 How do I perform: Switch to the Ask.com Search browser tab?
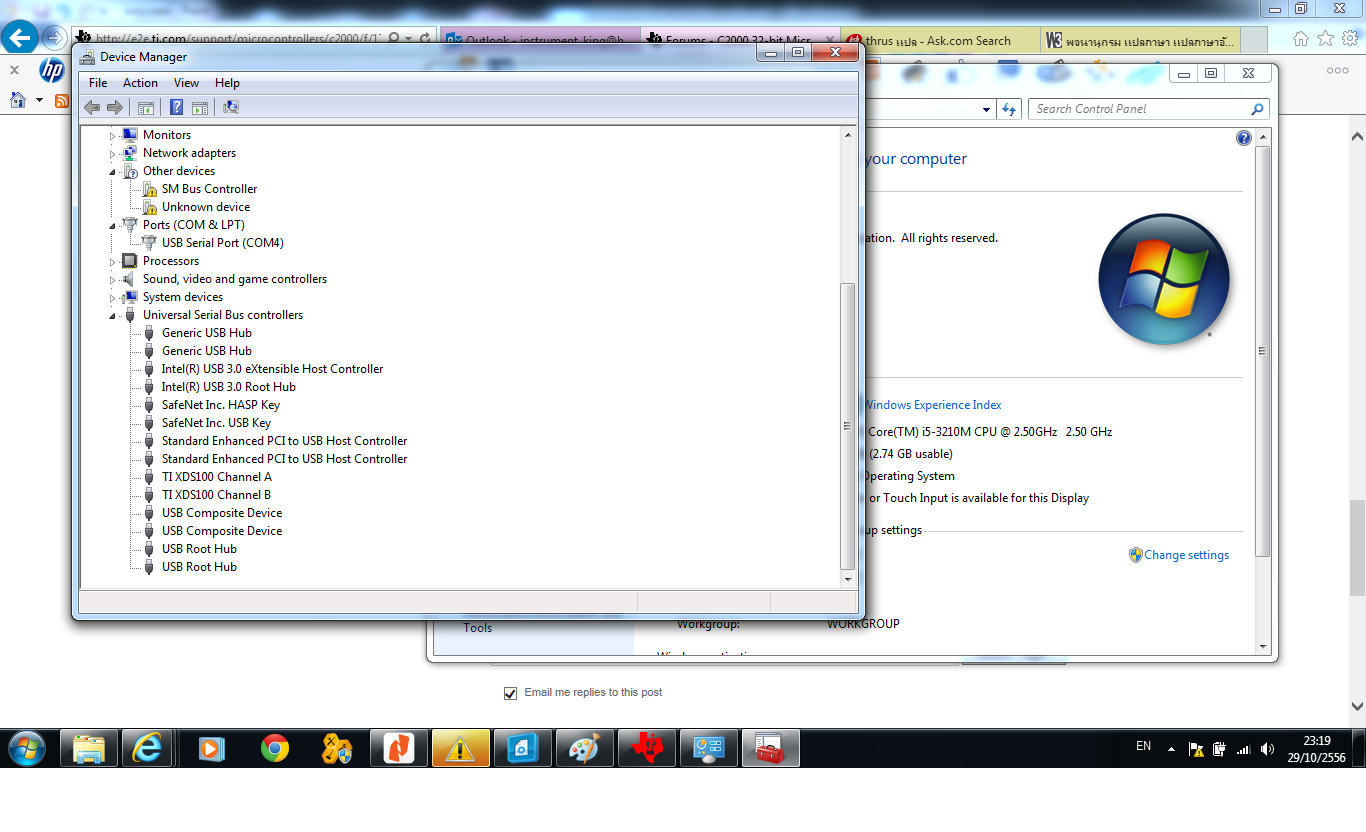coord(939,41)
